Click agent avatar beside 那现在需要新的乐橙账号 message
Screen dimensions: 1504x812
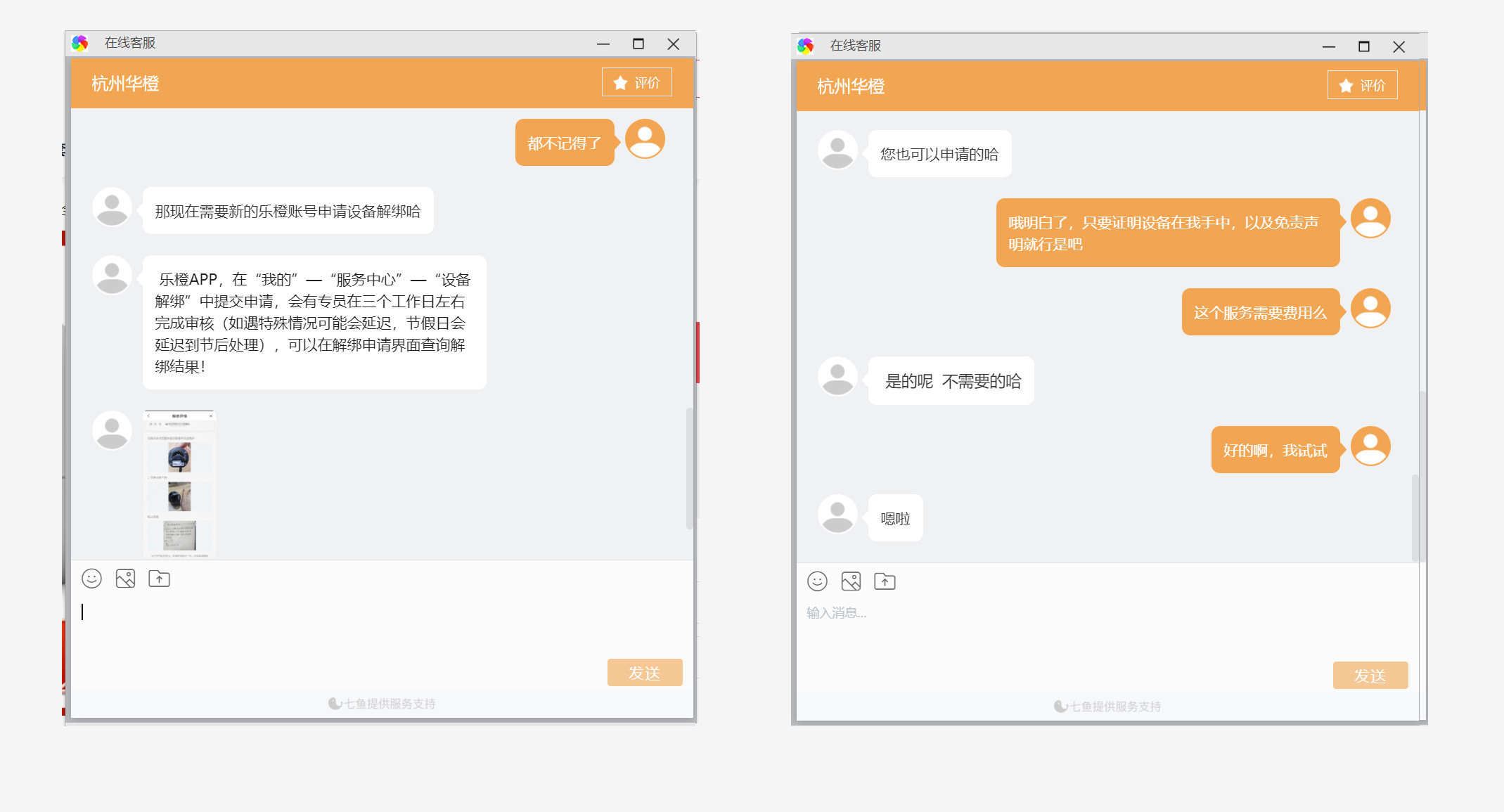(112, 207)
